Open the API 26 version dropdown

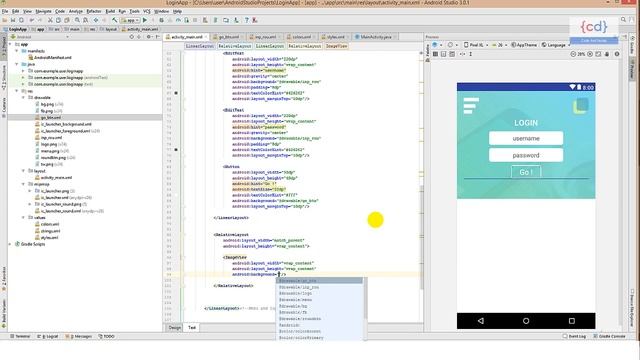click(500, 45)
